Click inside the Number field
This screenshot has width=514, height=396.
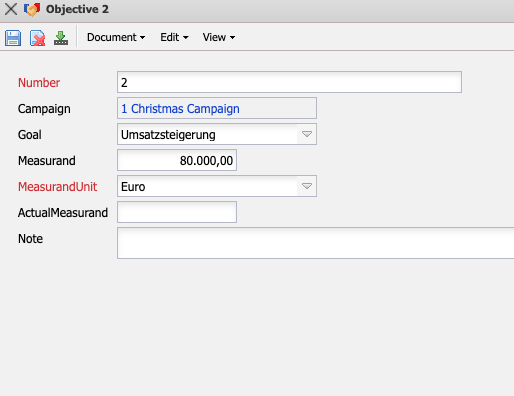click(289, 82)
